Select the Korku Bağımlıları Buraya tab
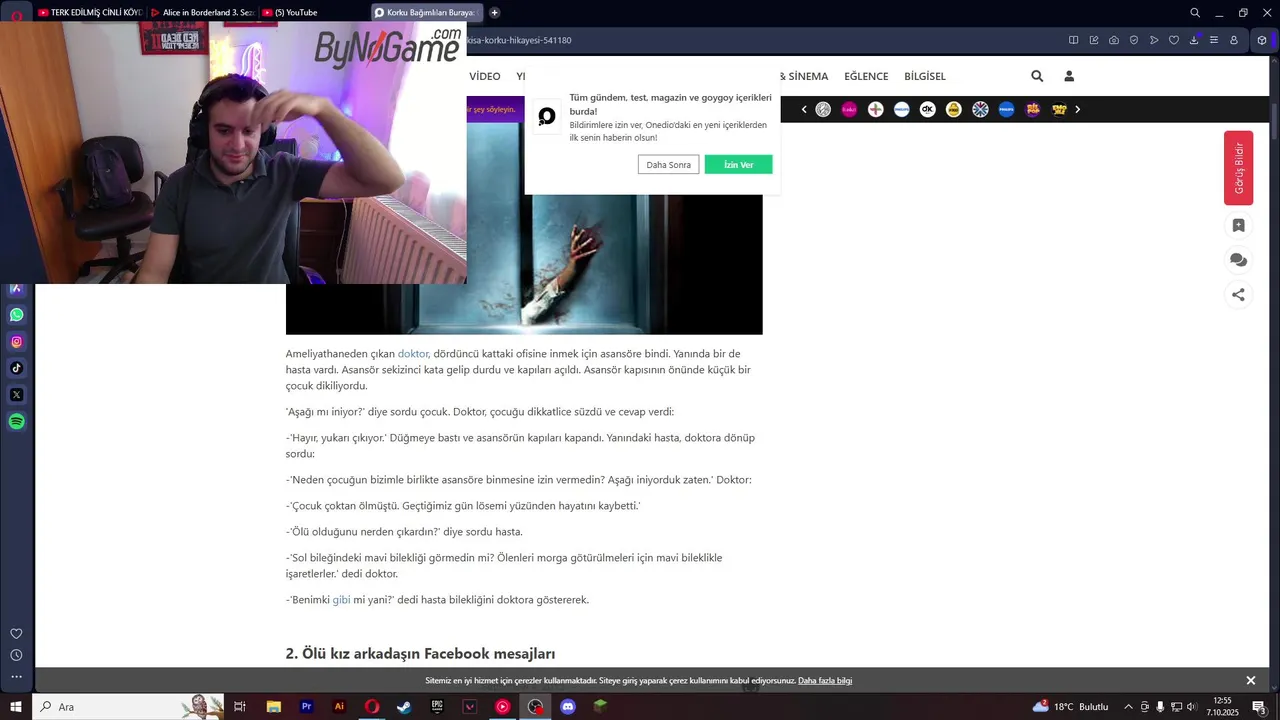1280x720 pixels. (427, 13)
